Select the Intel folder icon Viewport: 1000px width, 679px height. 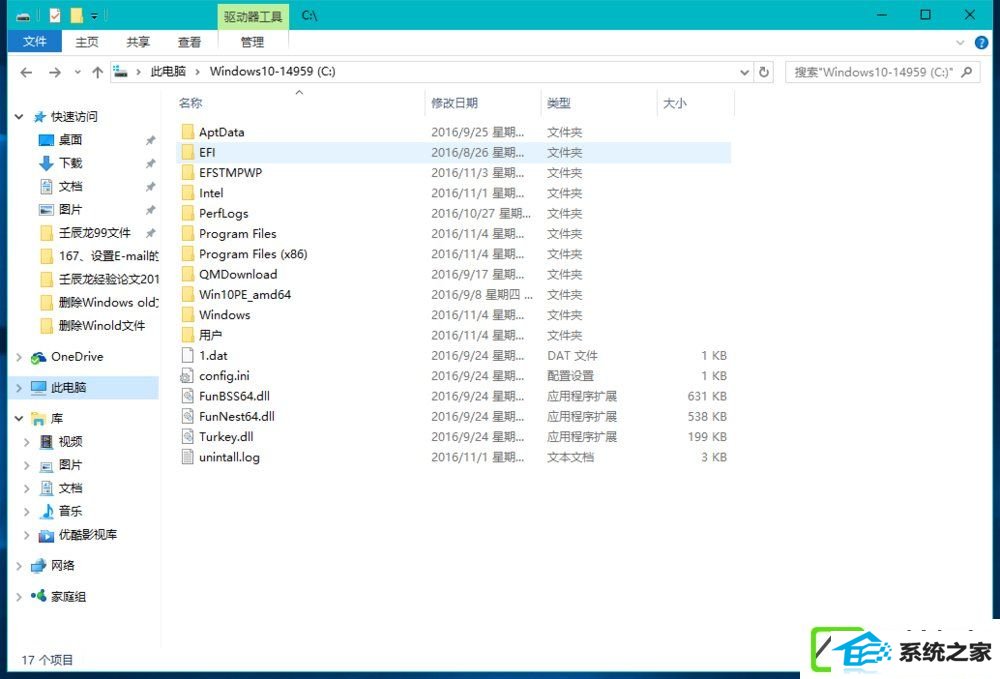[x=188, y=193]
